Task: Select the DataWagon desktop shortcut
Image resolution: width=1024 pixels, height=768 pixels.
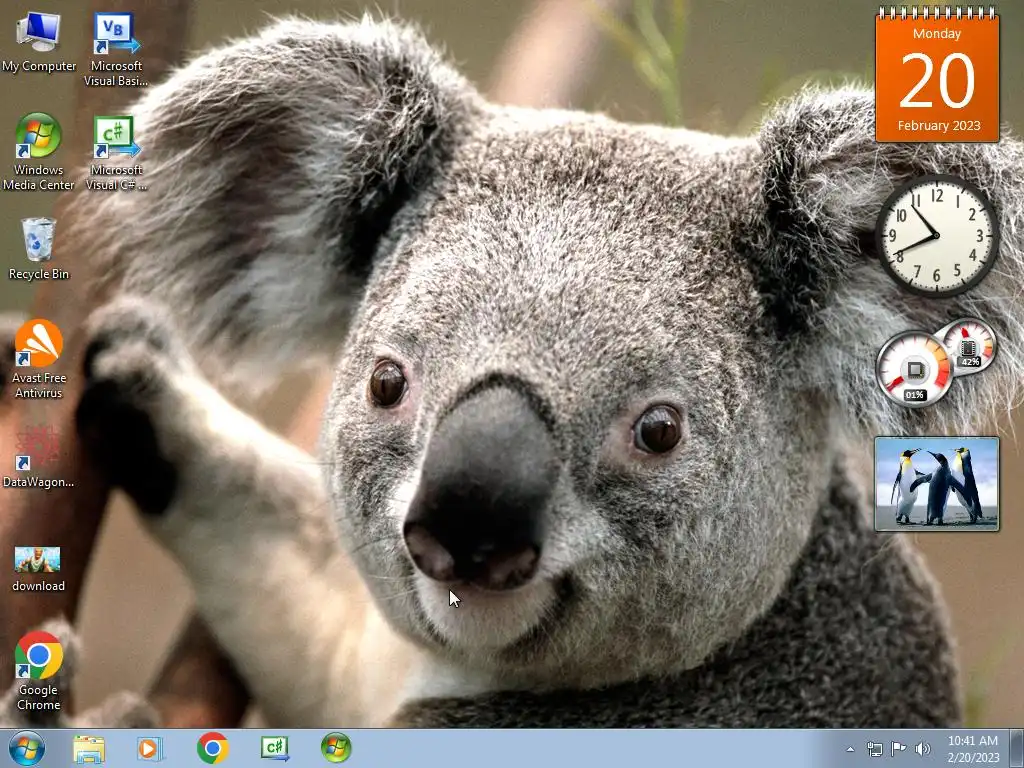Action: 39,456
